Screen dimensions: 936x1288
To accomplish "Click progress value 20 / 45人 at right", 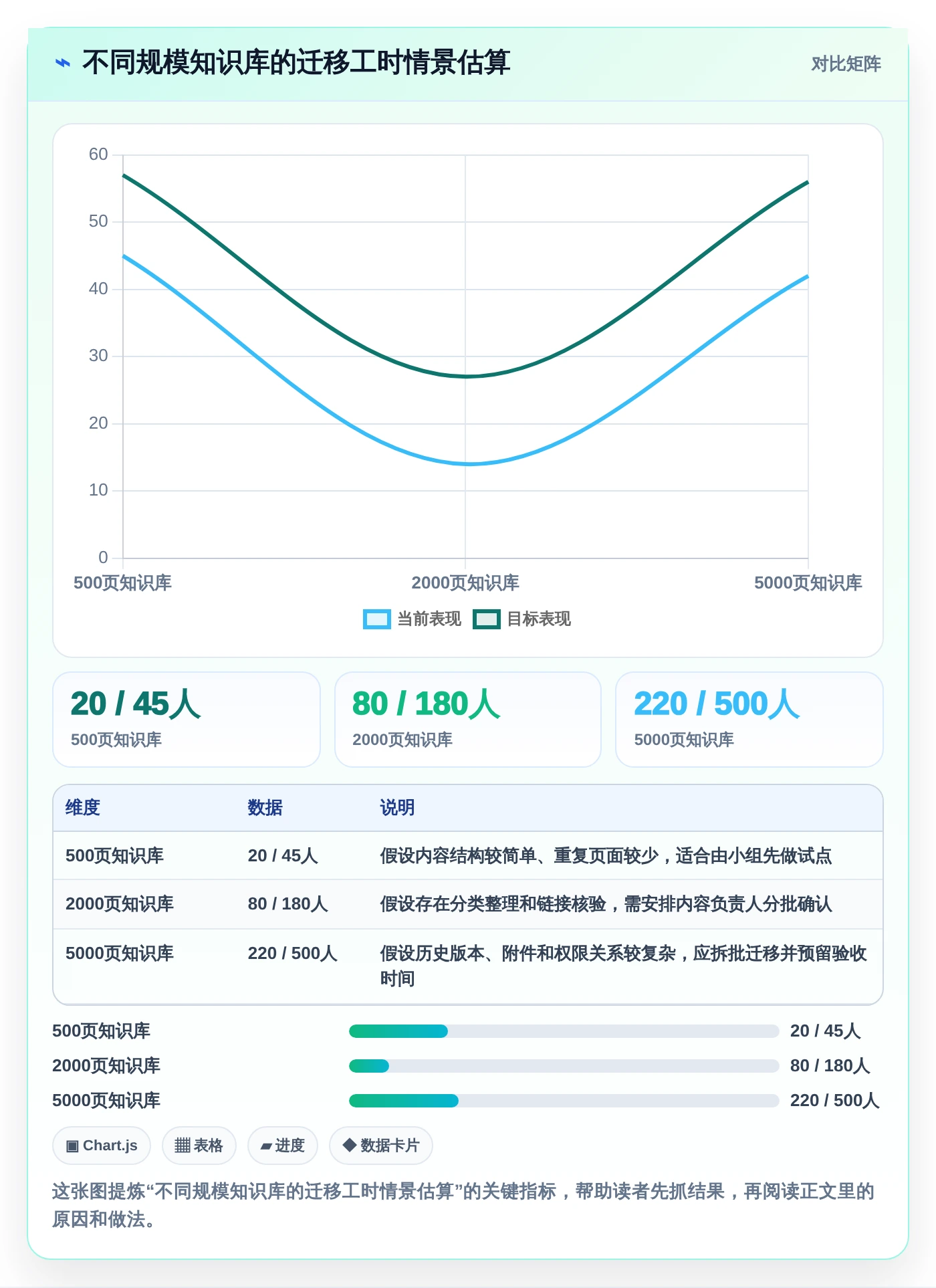I will 825,1031.
